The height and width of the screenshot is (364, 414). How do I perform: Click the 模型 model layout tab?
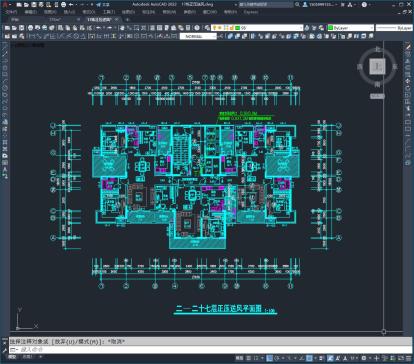(x=12, y=357)
